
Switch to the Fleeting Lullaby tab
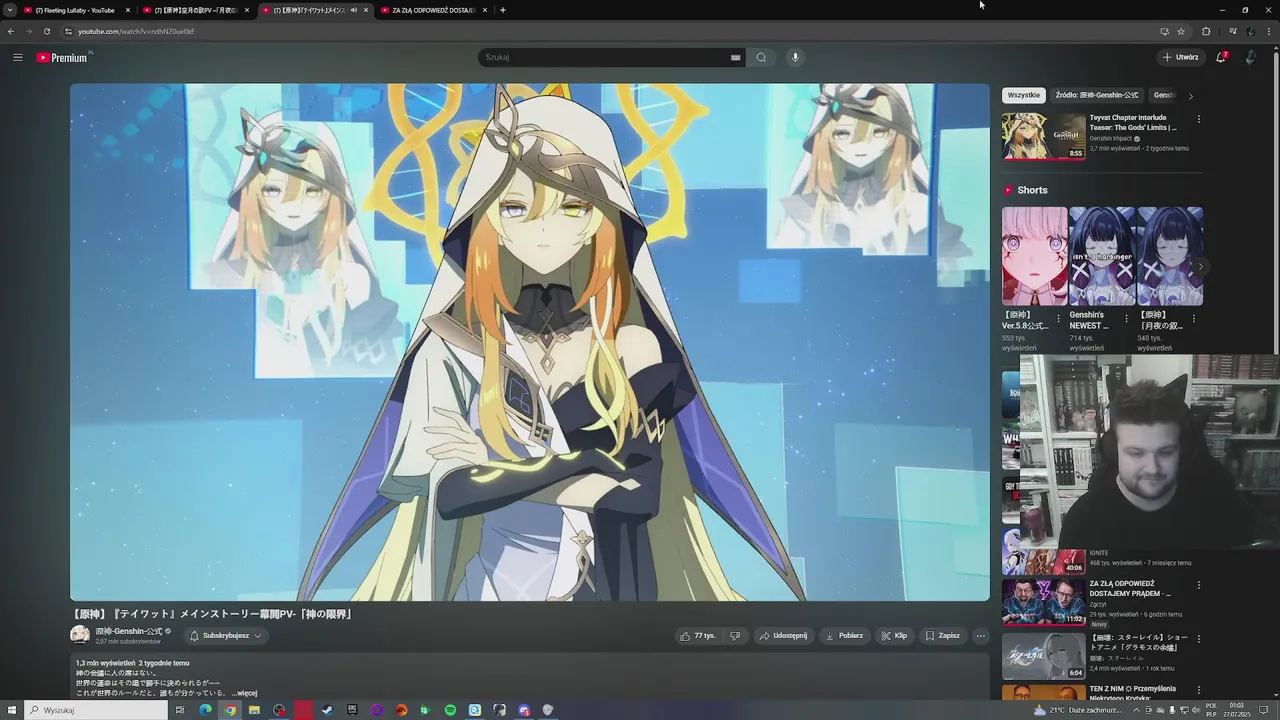75,10
